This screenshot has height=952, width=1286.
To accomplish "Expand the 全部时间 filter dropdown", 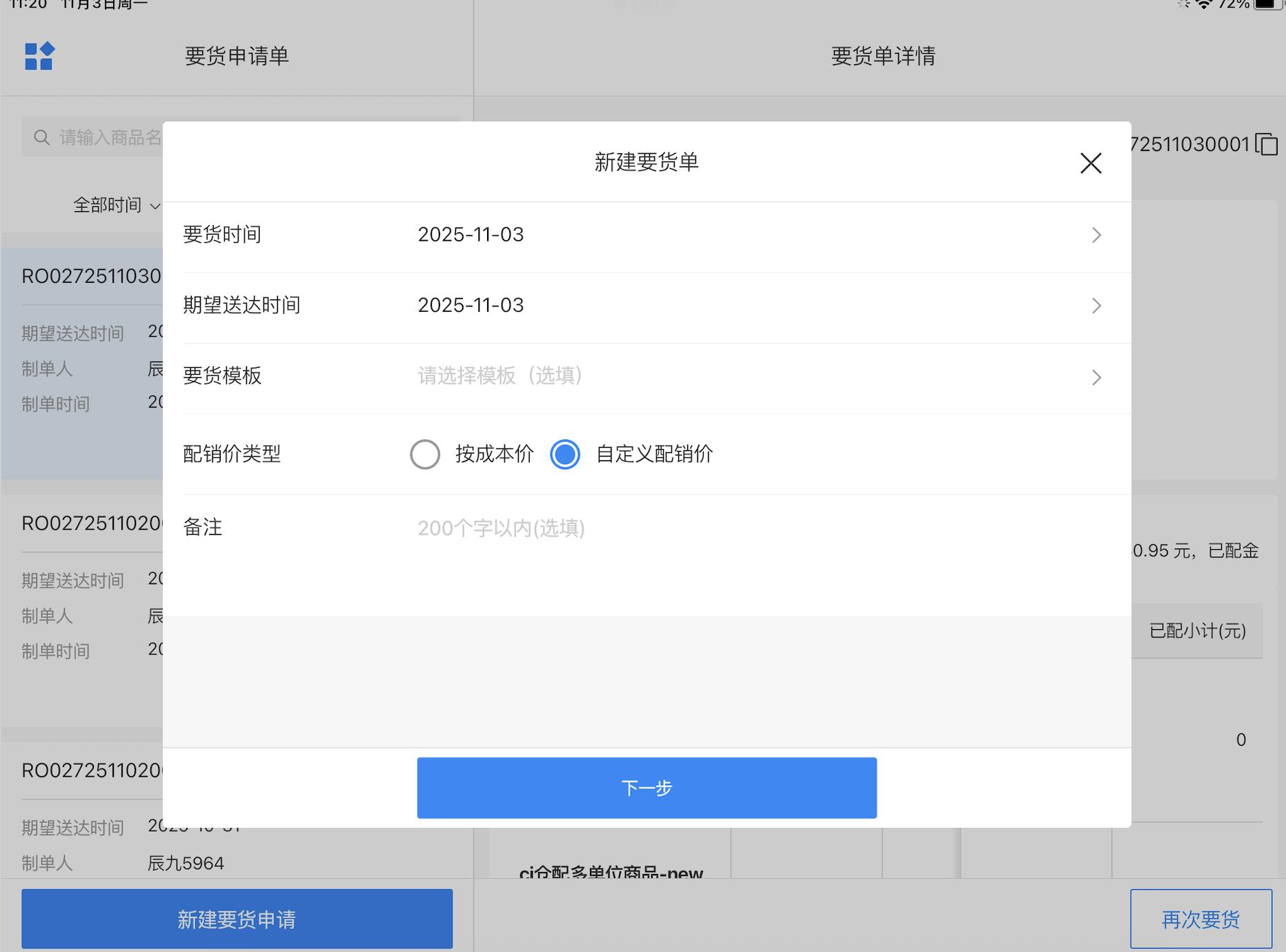I will click(116, 205).
